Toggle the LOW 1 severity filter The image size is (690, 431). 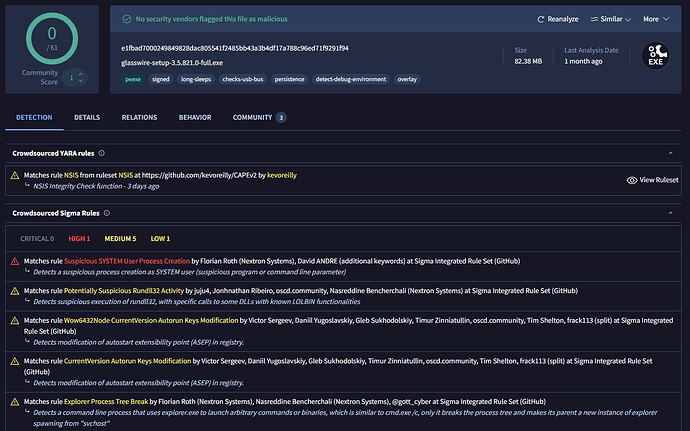(x=160, y=238)
